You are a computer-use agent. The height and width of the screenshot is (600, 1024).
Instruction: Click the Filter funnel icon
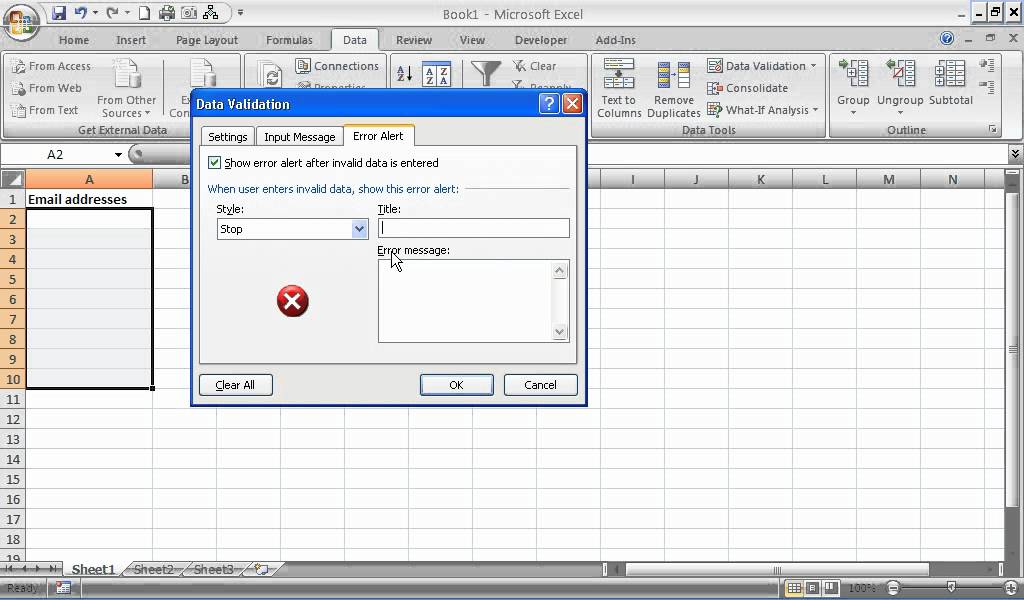(486, 73)
